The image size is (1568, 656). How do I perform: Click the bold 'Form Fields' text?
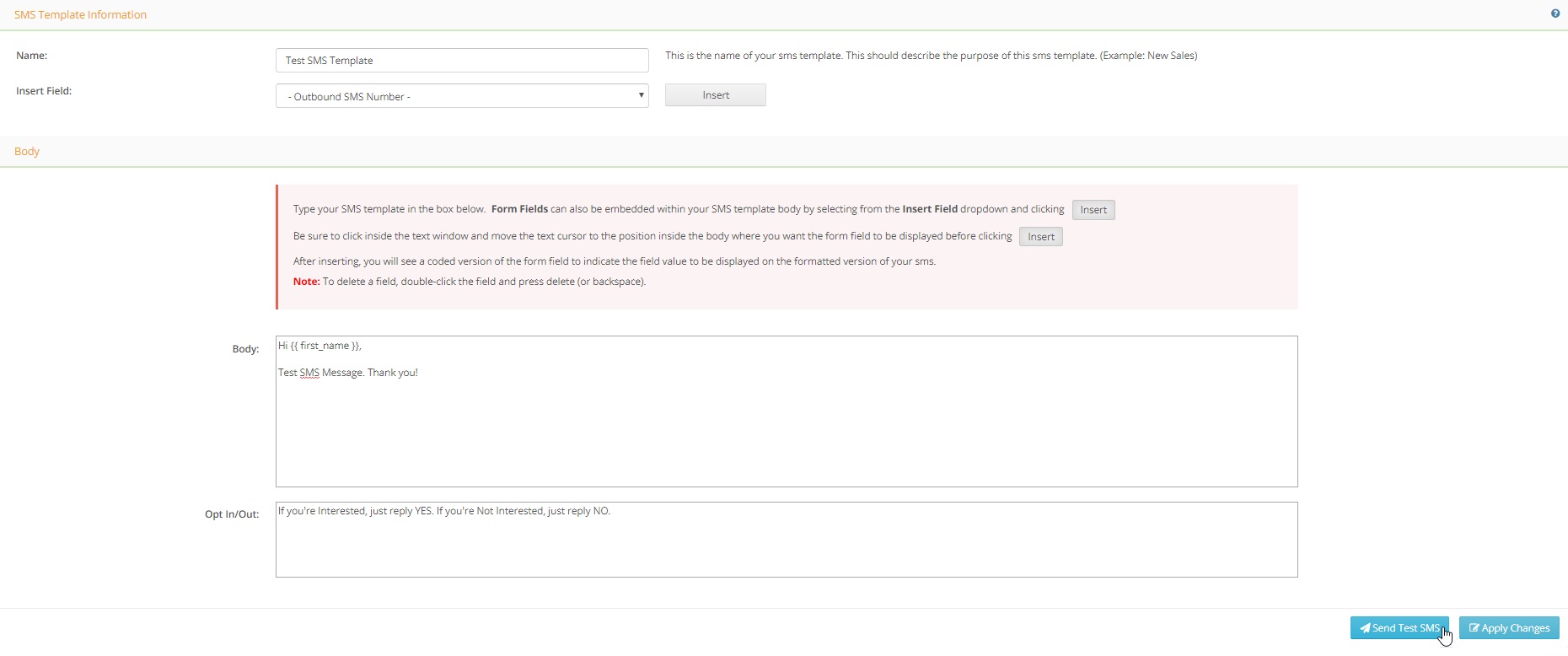(x=519, y=209)
